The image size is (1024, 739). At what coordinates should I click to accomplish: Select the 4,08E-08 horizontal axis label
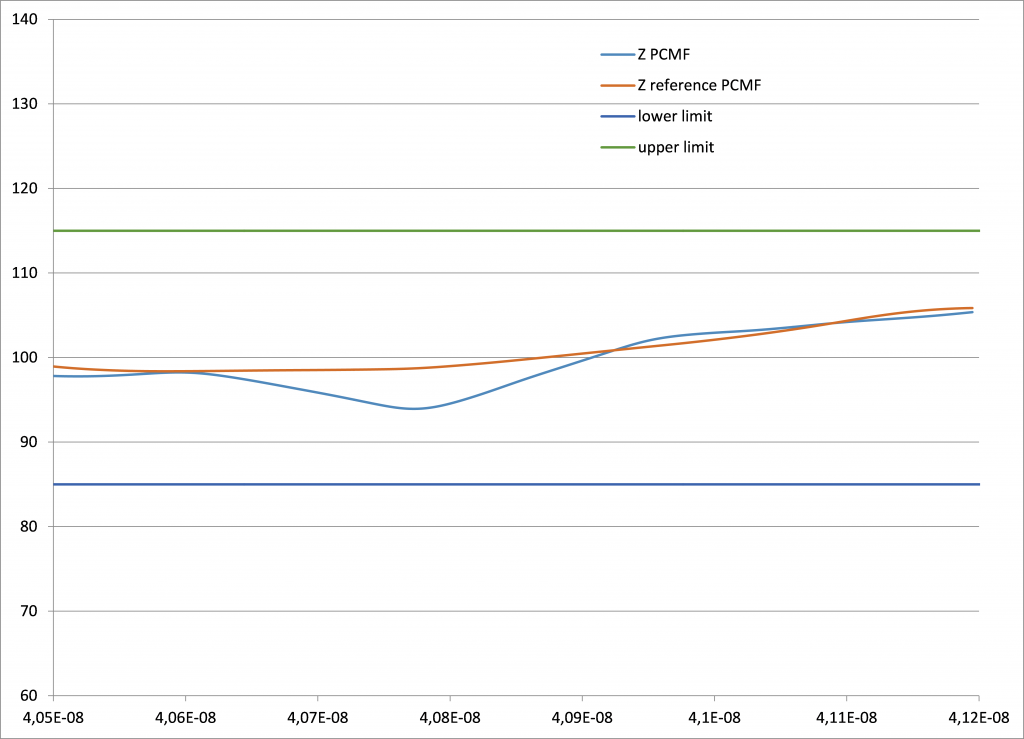449,717
